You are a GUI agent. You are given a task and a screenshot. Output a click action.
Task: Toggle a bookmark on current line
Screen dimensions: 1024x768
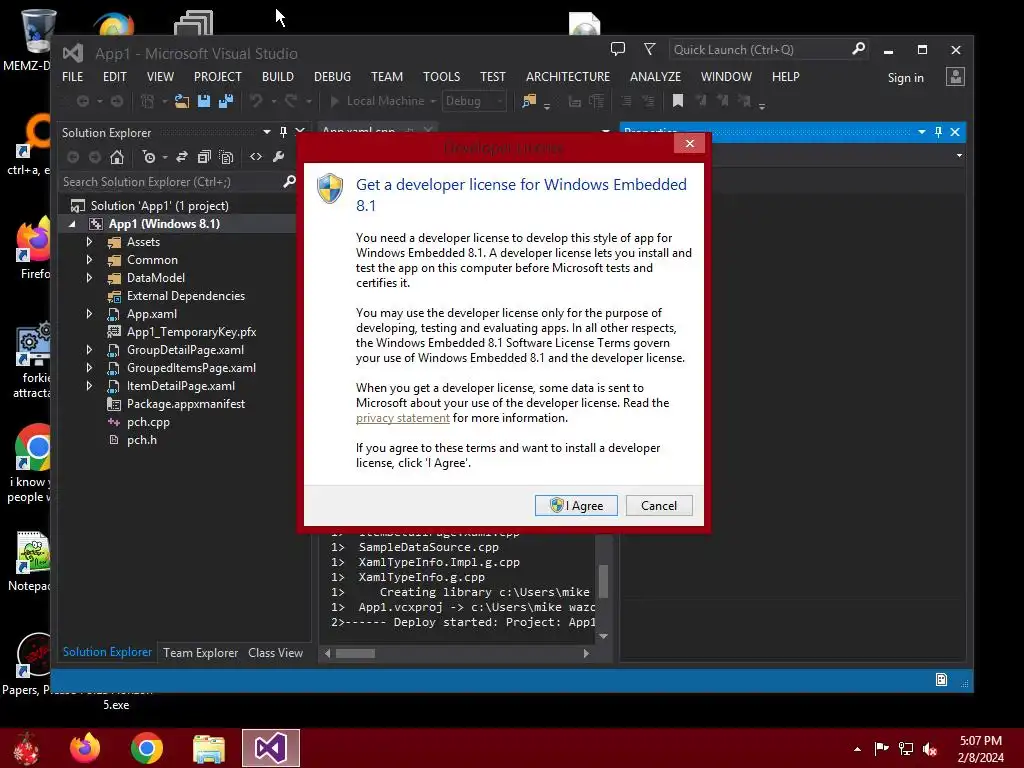click(x=678, y=101)
